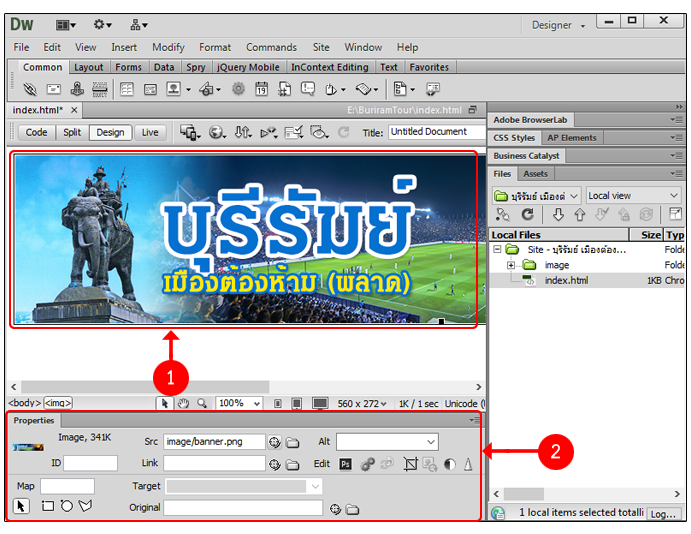Select the Rectangle Hotspot tool

coord(47,507)
